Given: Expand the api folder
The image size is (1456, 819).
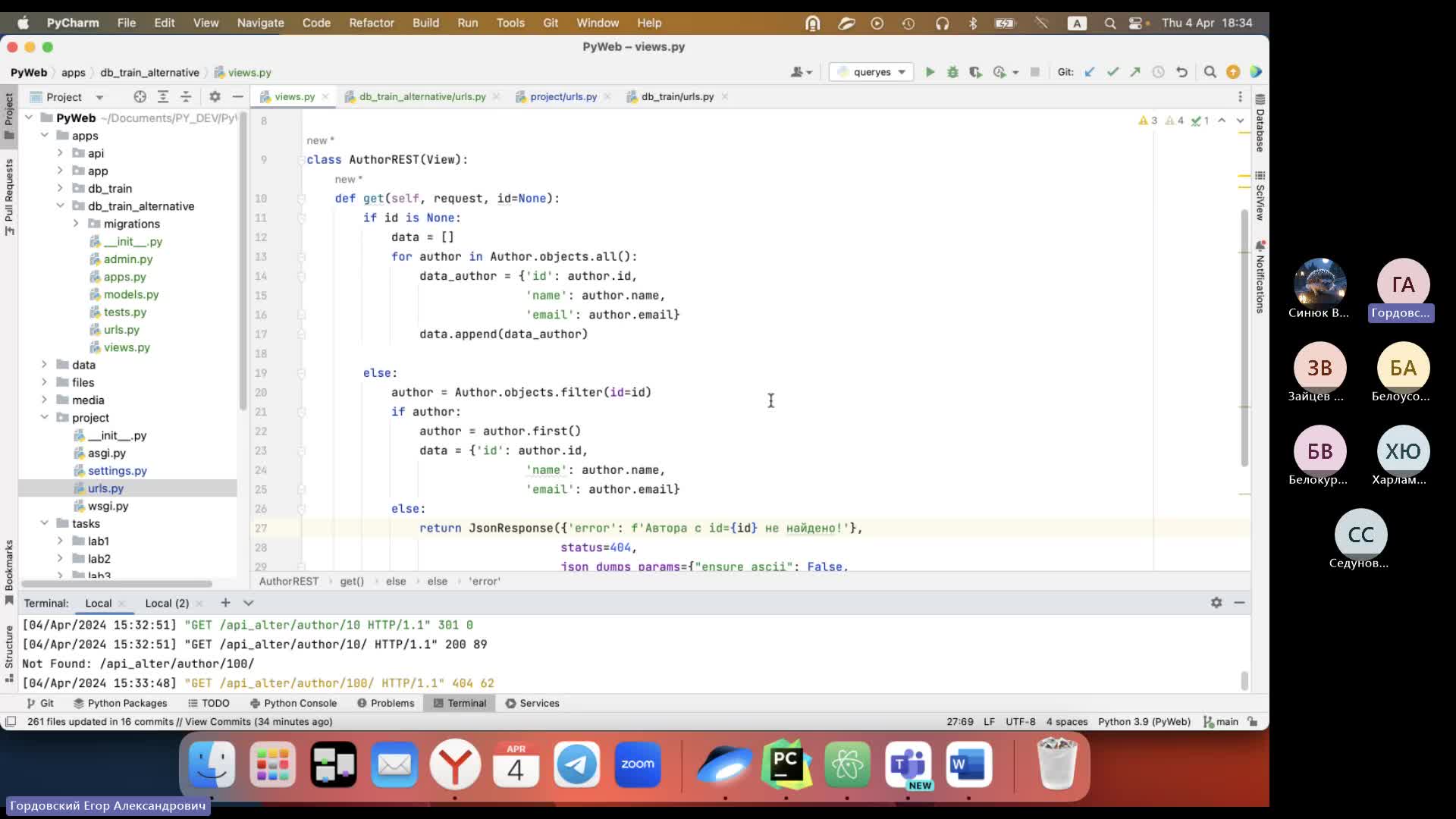Looking at the screenshot, I should click(x=61, y=152).
